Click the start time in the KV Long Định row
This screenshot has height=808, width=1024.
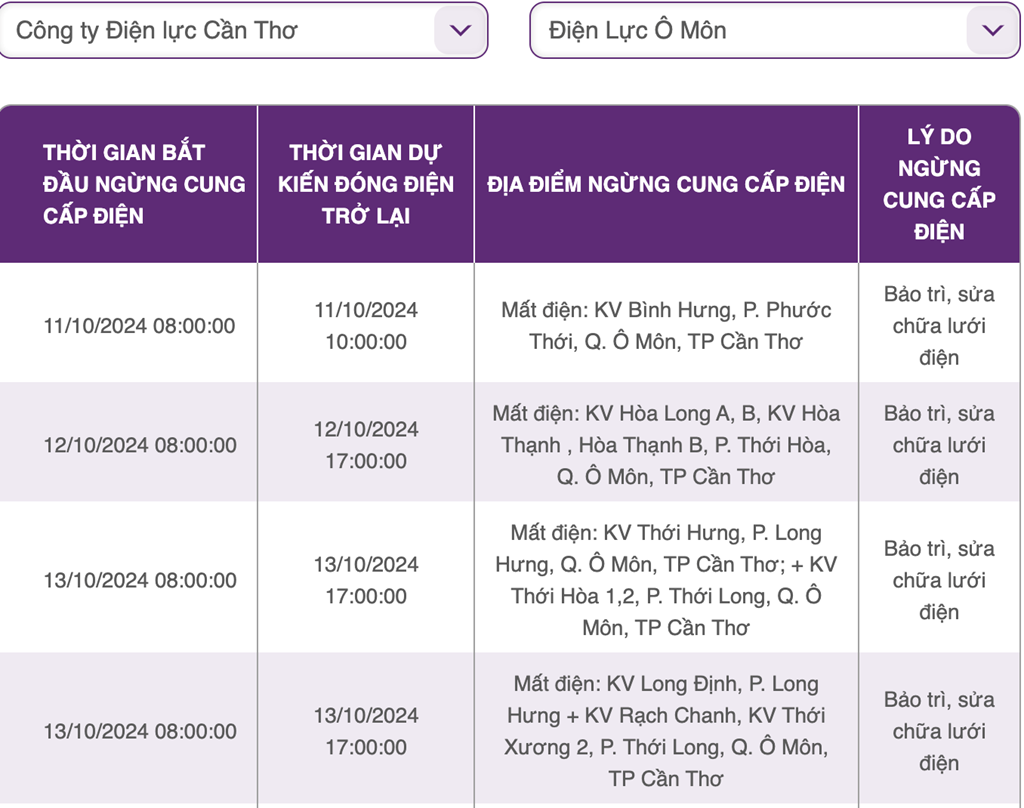tap(140, 731)
